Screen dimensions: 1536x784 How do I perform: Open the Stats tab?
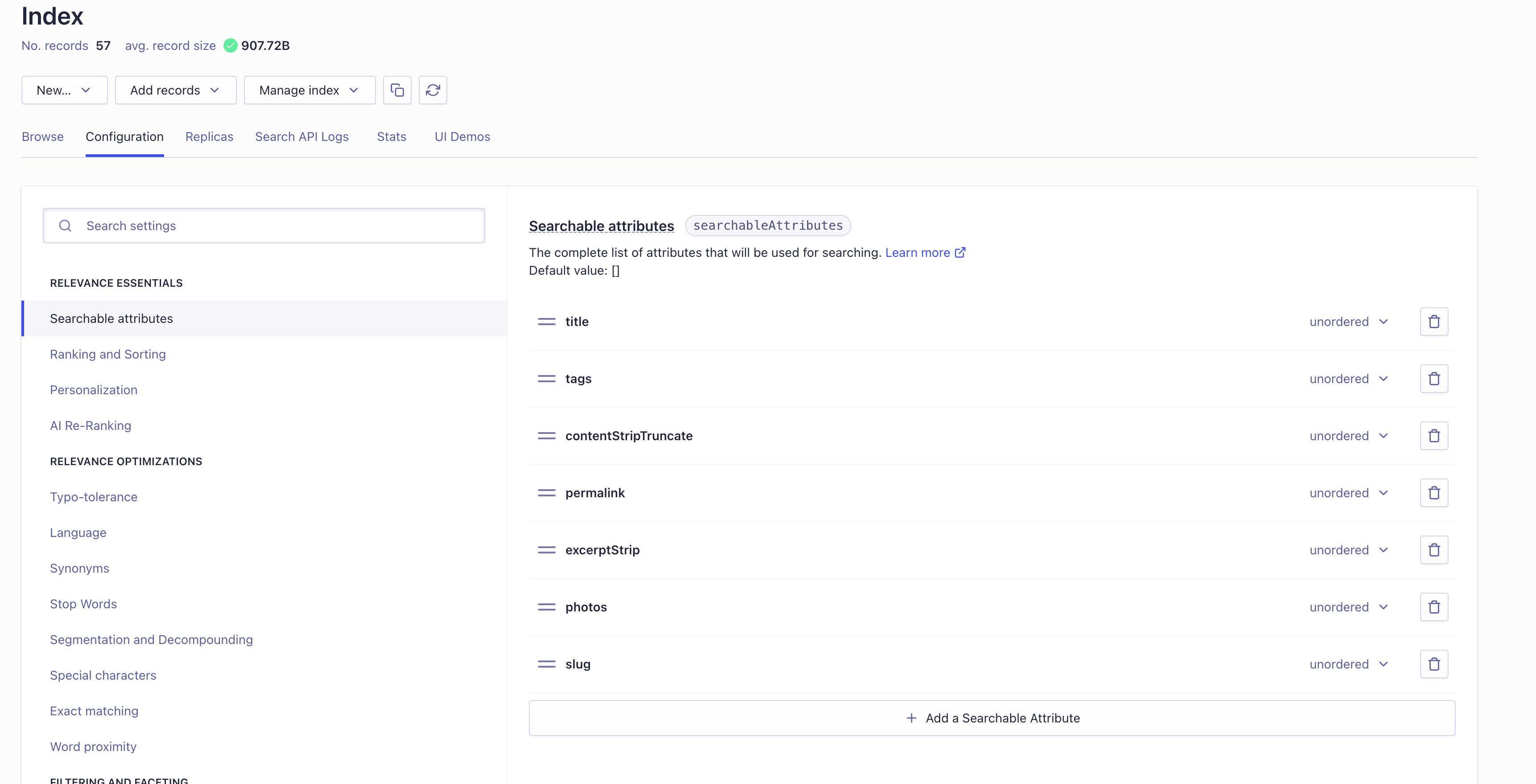click(x=391, y=136)
